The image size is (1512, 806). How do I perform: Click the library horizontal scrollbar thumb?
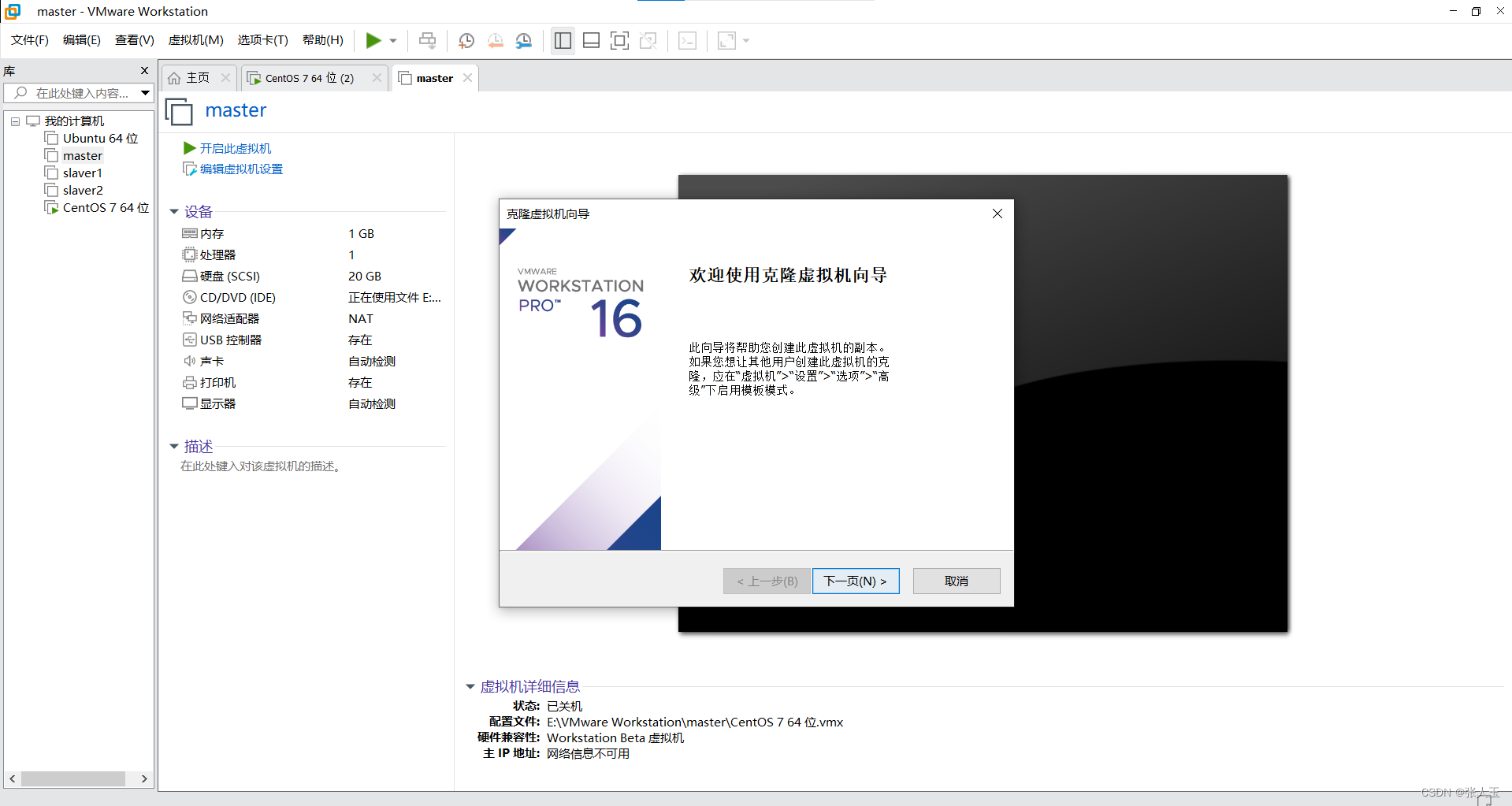[x=73, y=778]
